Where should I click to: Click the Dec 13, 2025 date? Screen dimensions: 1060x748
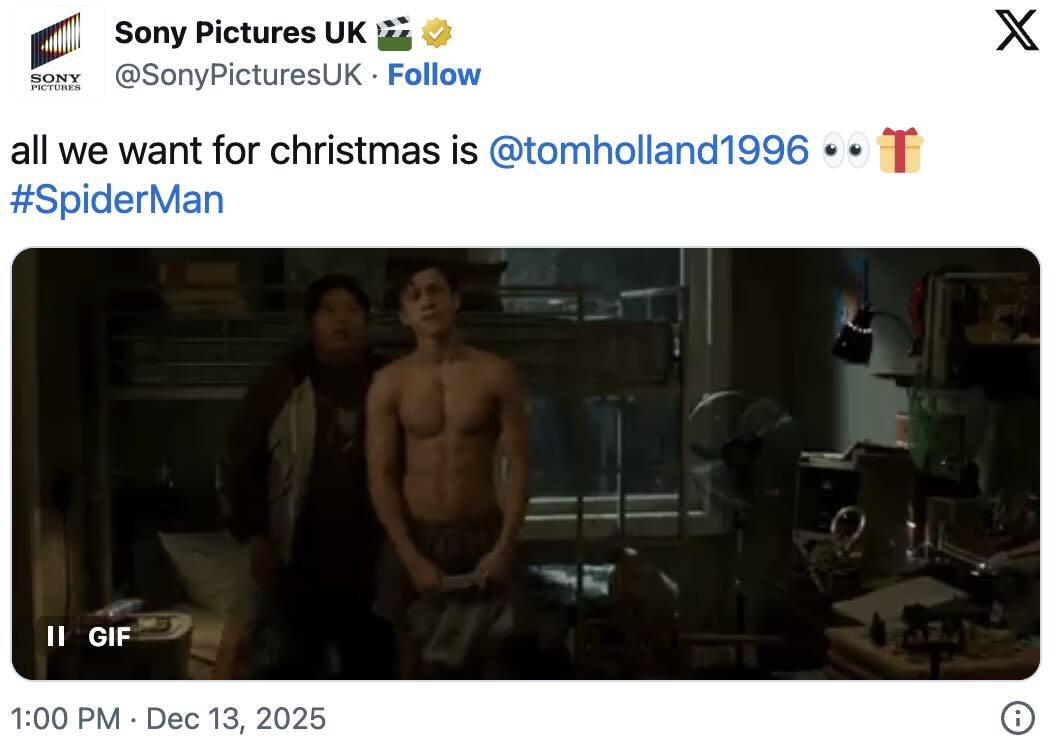click(x=236, y=718)
